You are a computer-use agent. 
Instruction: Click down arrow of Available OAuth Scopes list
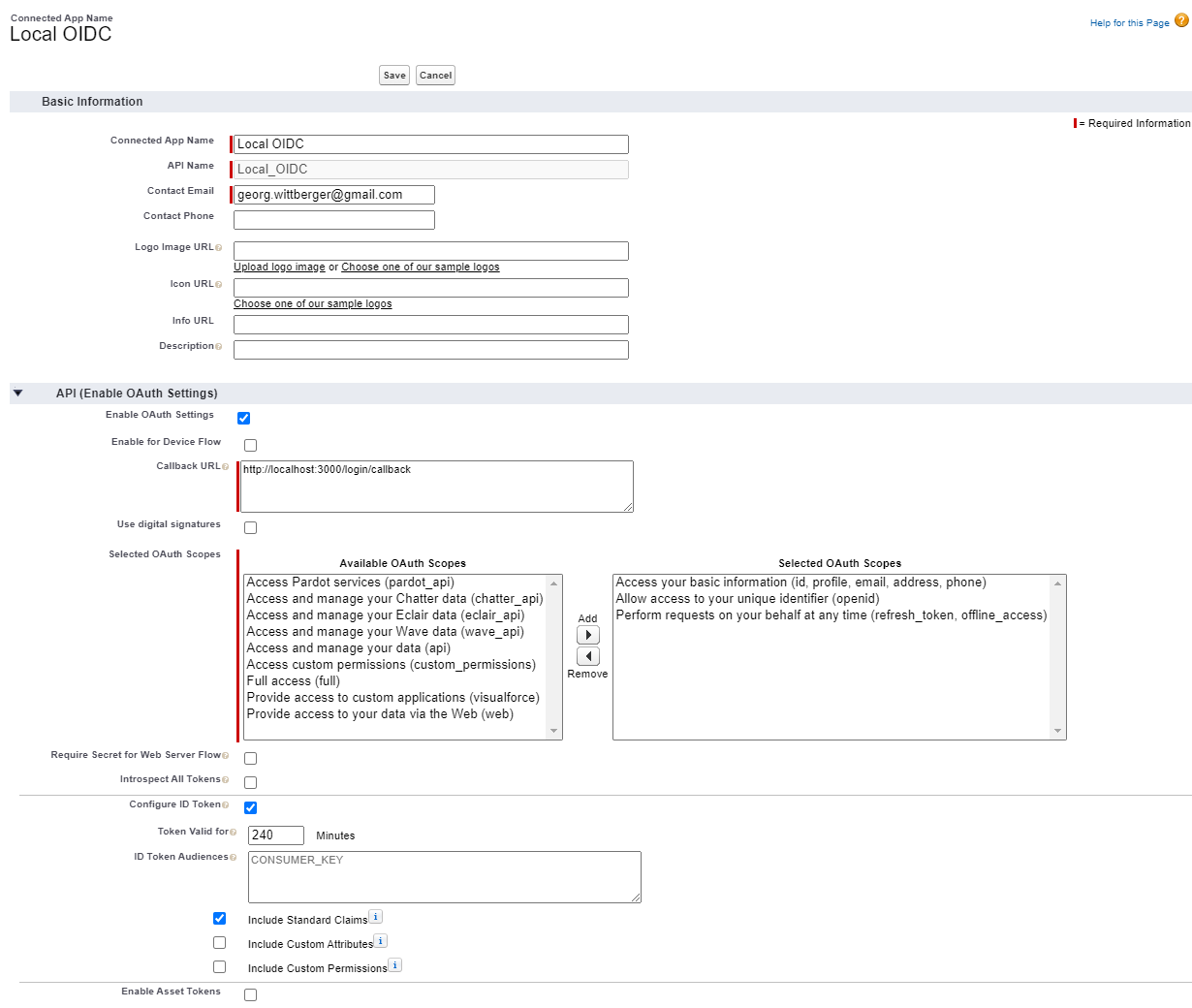554,731
